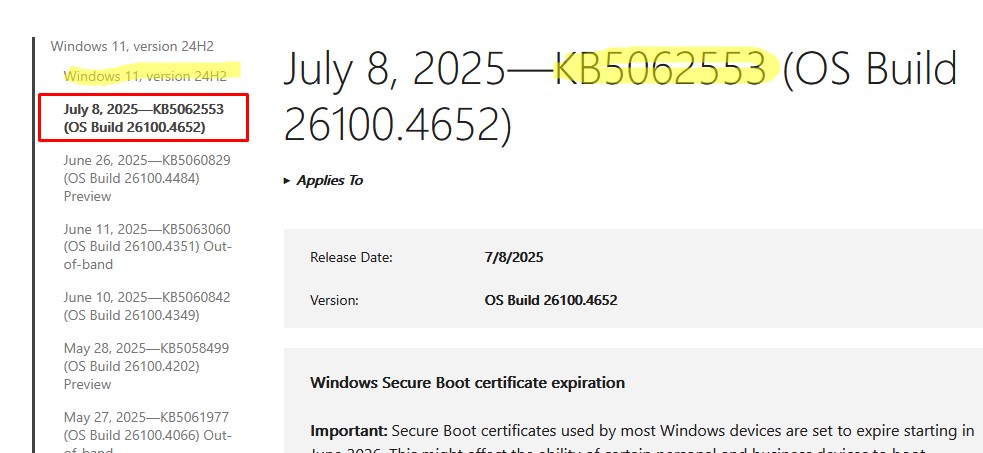Click the vertical bar beside the sidebar

point(33,244)
